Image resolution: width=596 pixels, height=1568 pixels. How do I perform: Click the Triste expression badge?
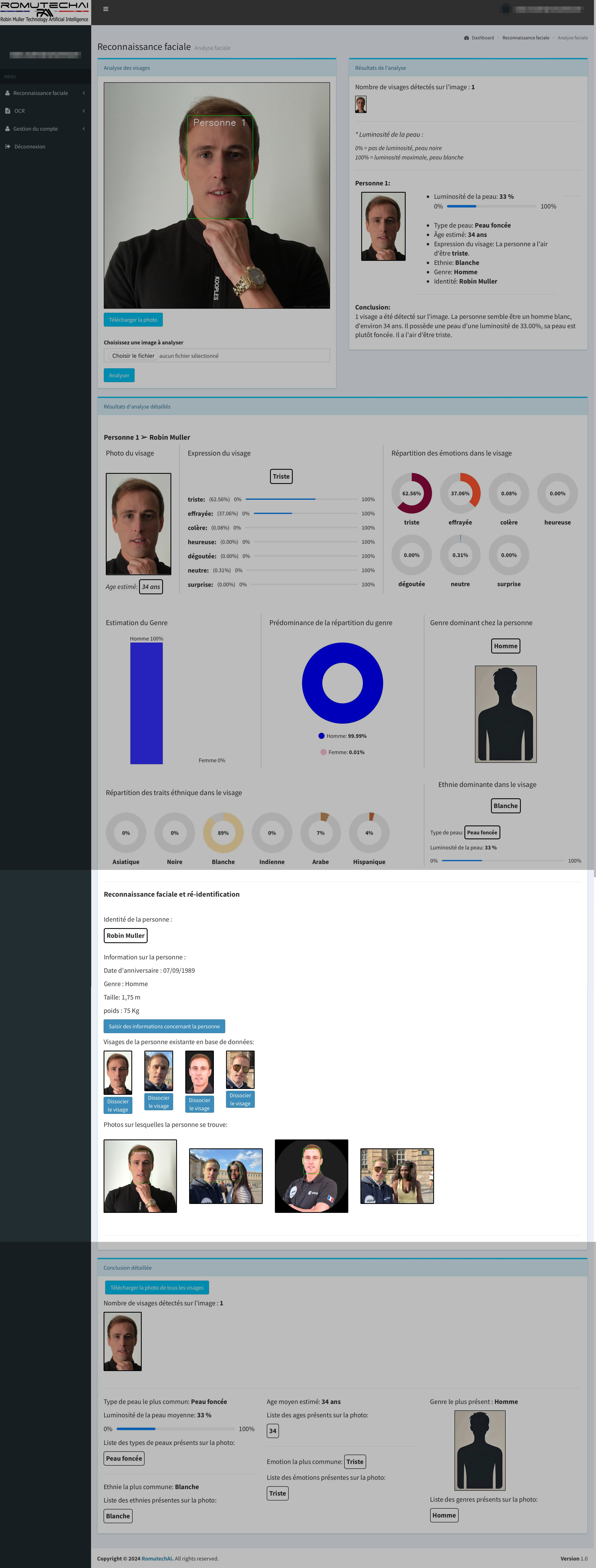[x=281, y=477]
